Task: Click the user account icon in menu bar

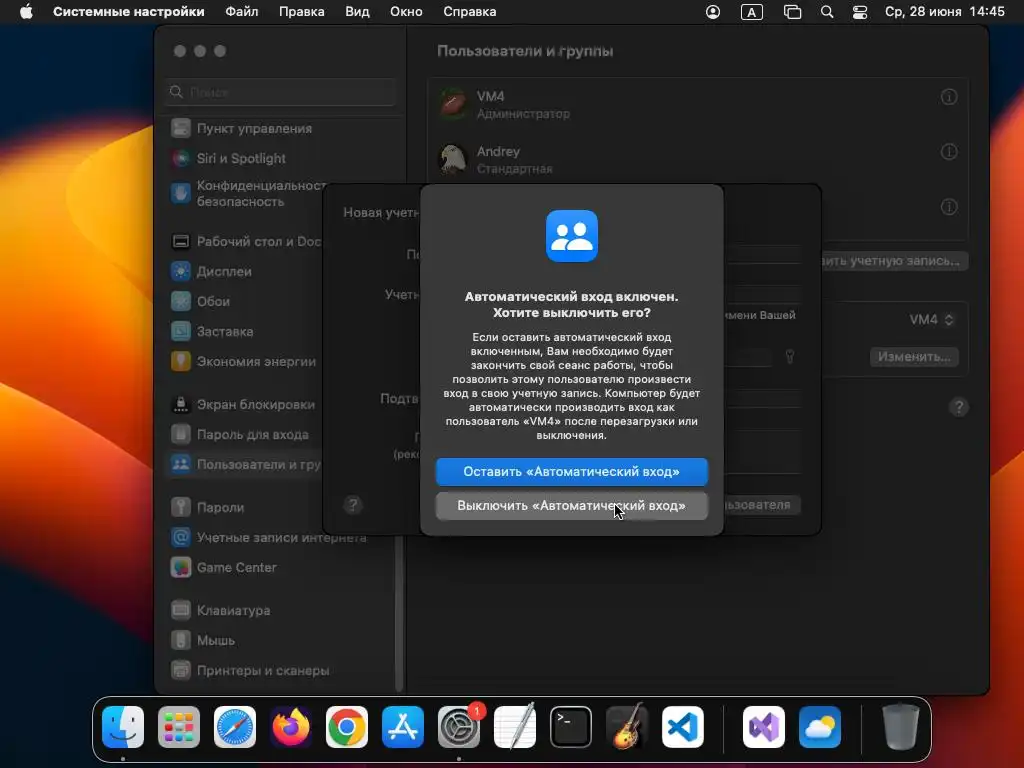Action: tap(713, 12)
